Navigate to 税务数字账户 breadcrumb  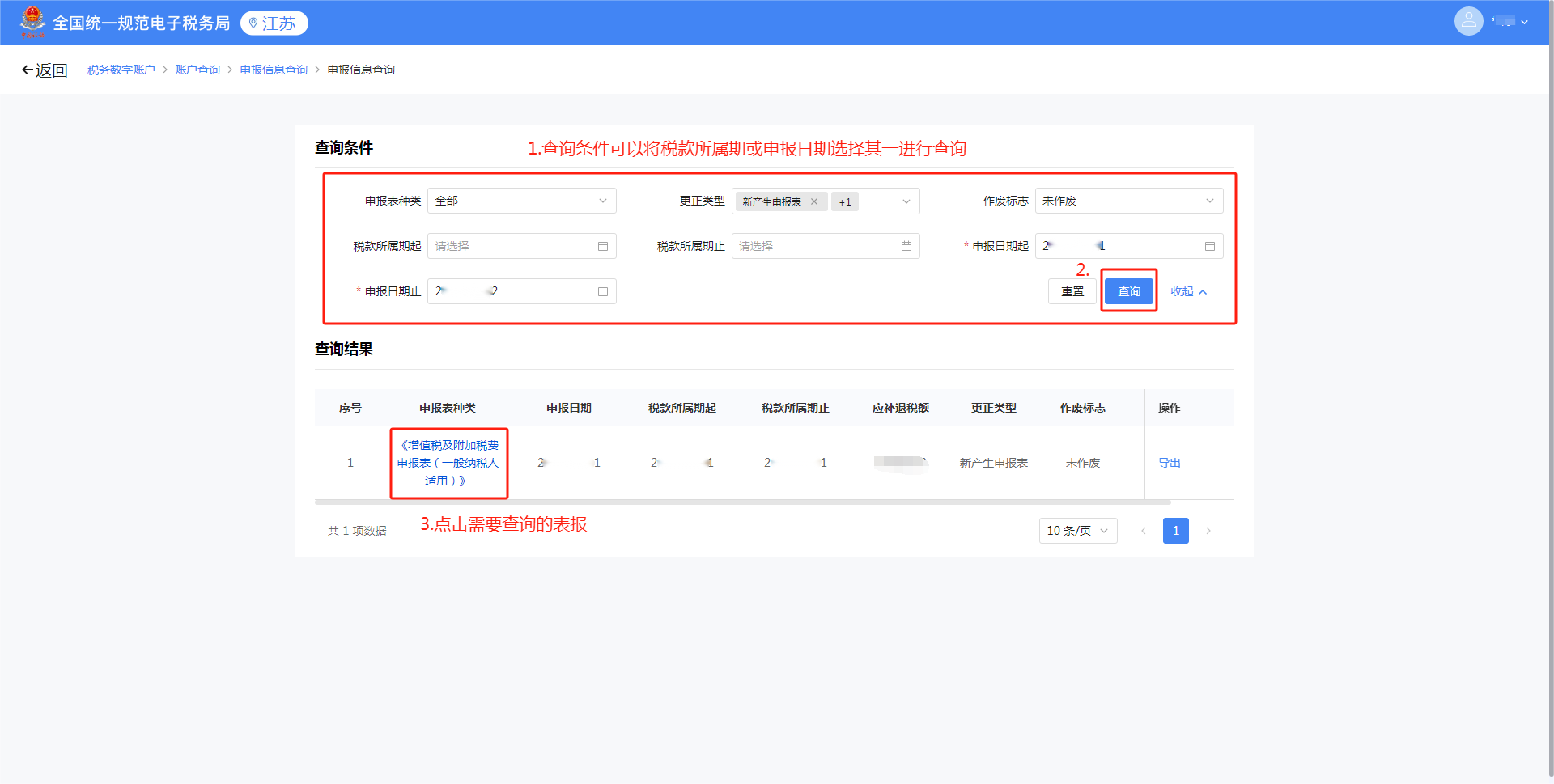121,70
